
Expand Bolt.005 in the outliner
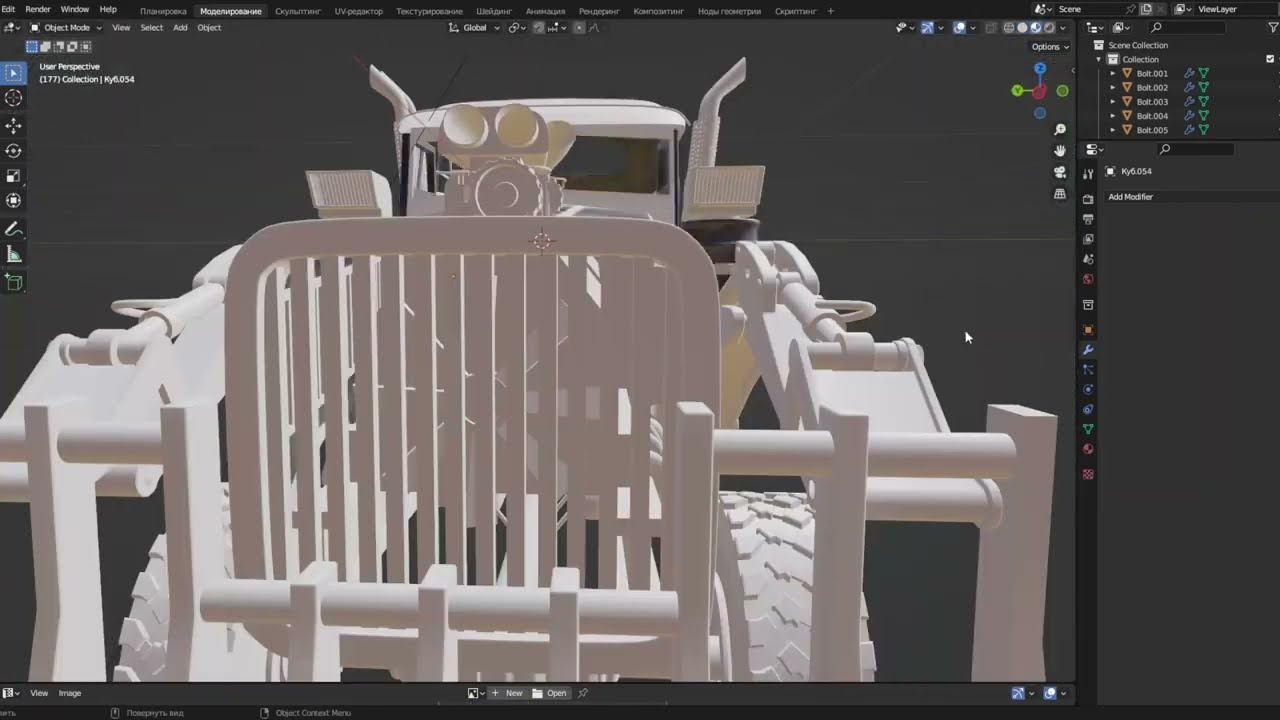[x=1113, y=130]
